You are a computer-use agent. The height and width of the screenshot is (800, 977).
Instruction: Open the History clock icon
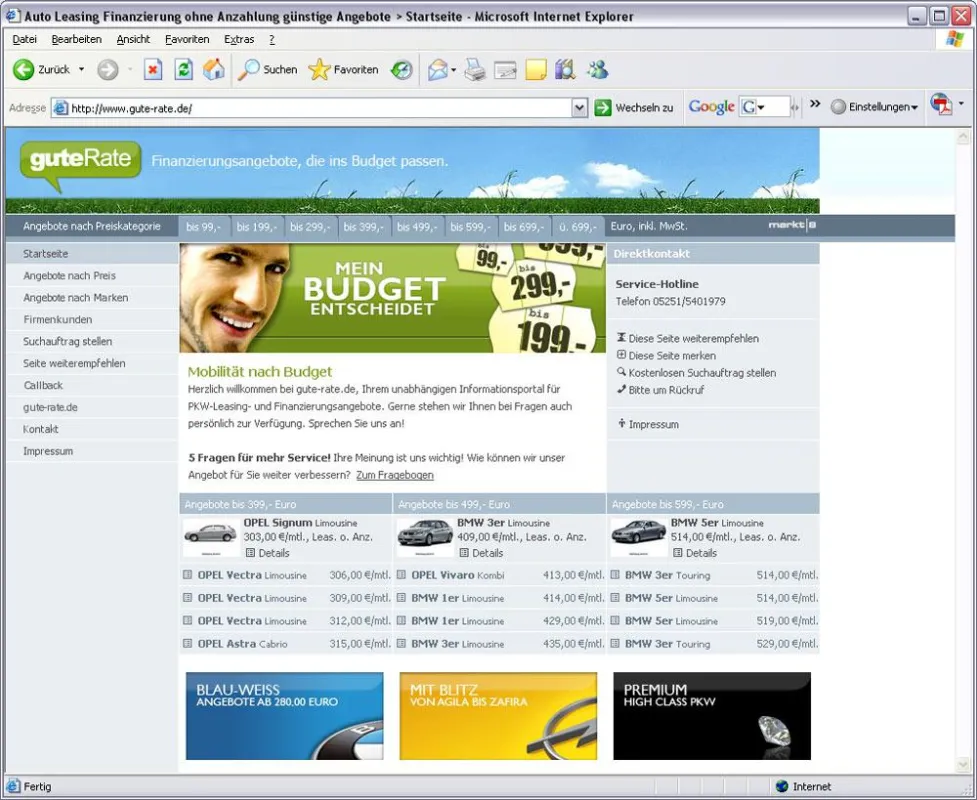coord(402,69)
